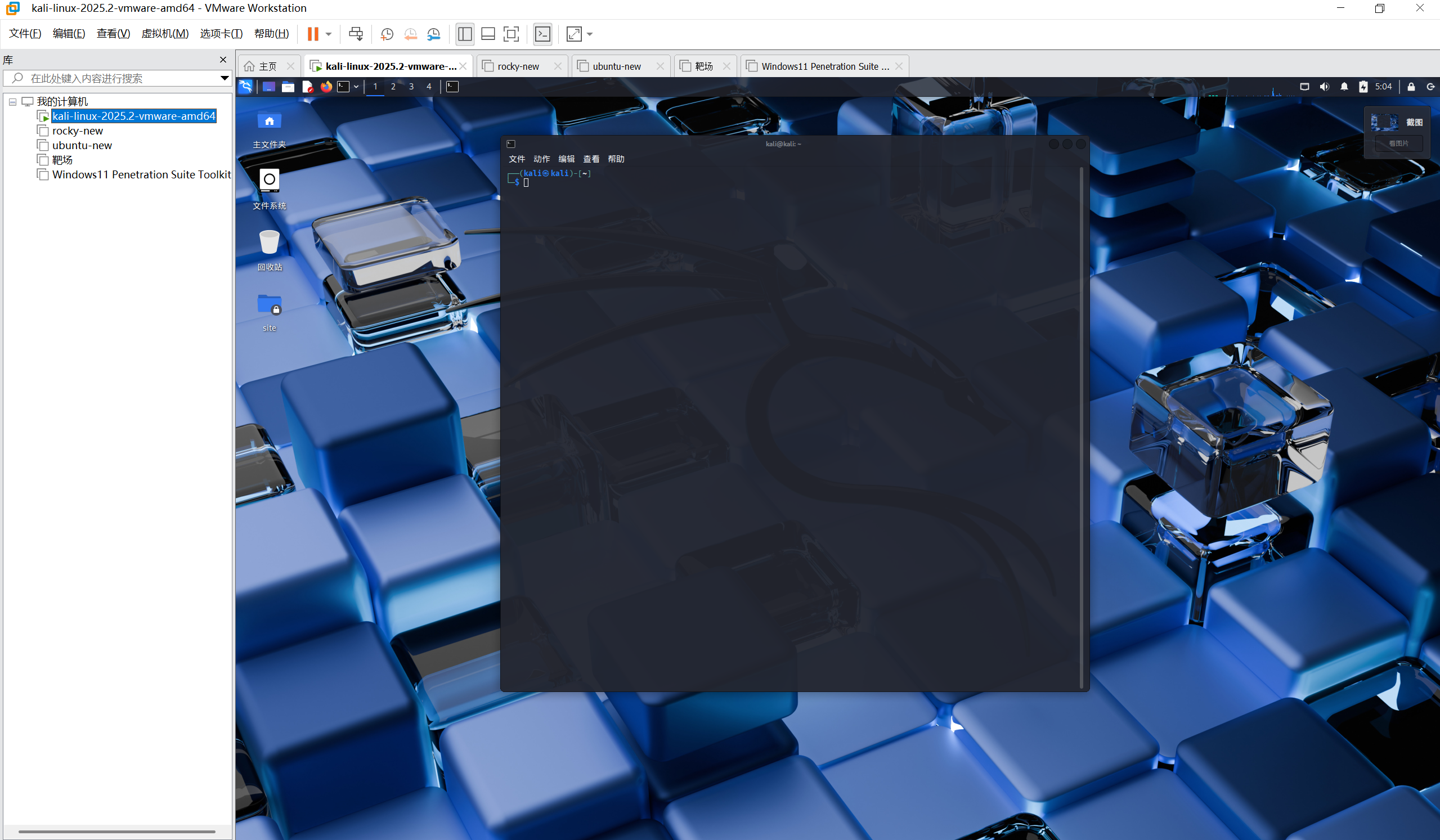The image size is (1440, 840).
Task: Close the rocky-new tab
Action: 558,66
